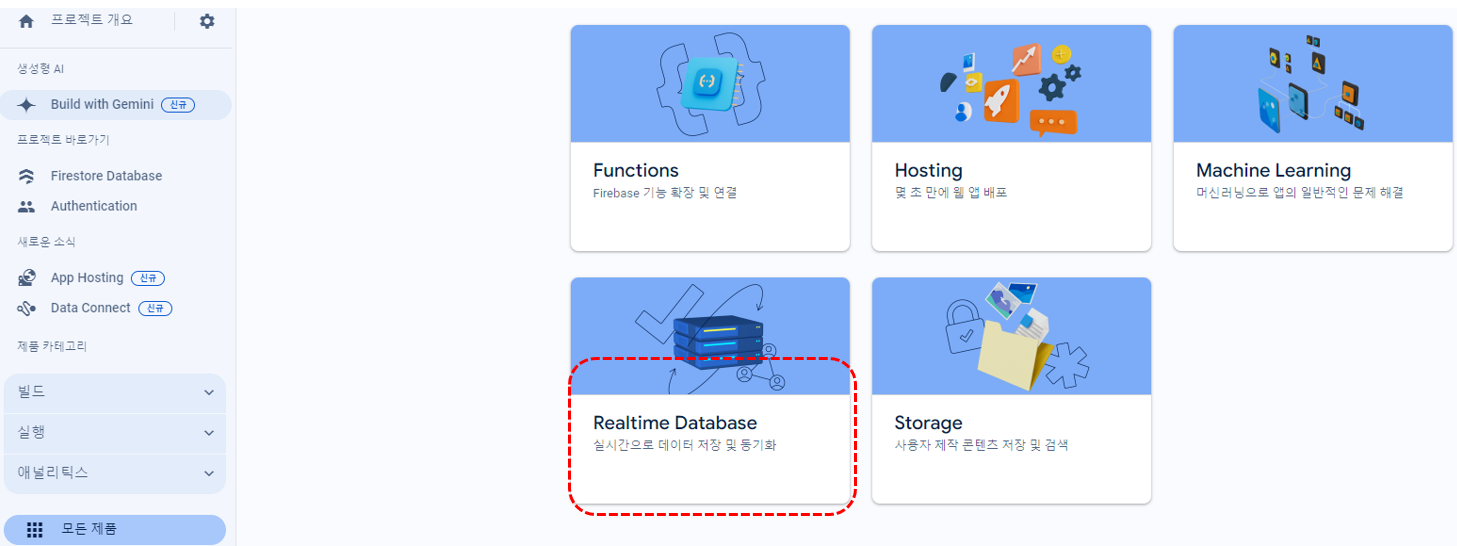Click the Authentication people icon
The height and width of the screenshot is (546, 1457).
click(x=27, y=207)
